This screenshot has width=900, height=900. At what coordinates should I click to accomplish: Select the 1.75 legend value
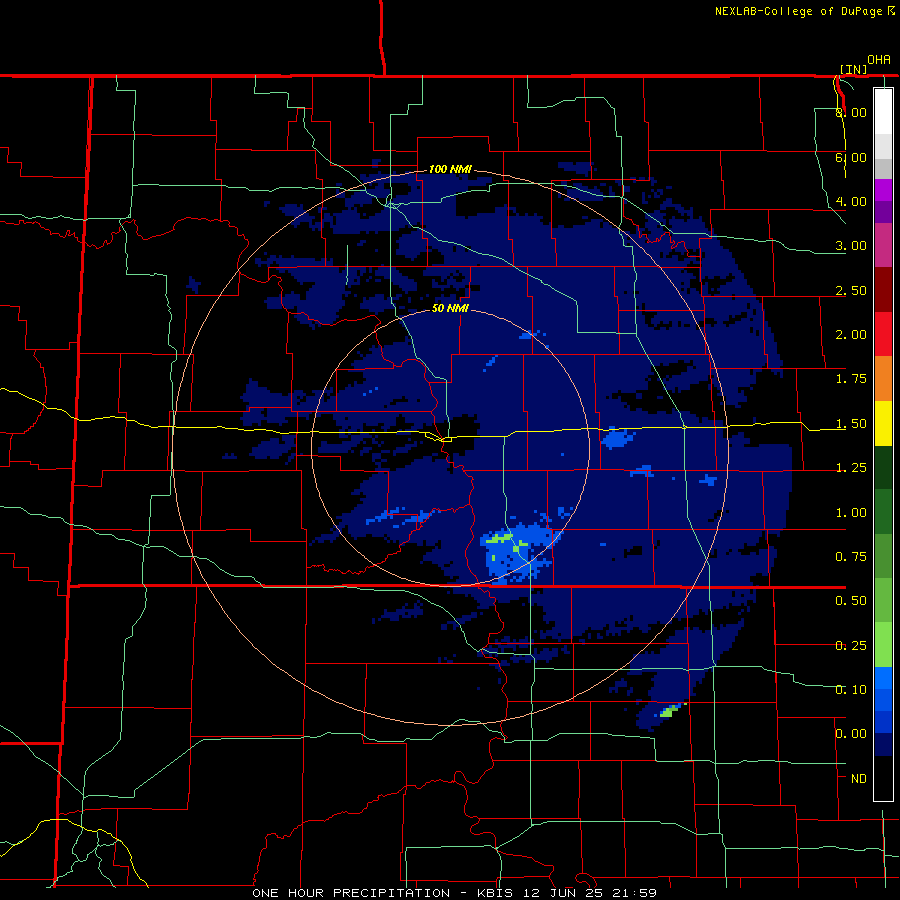851,379
